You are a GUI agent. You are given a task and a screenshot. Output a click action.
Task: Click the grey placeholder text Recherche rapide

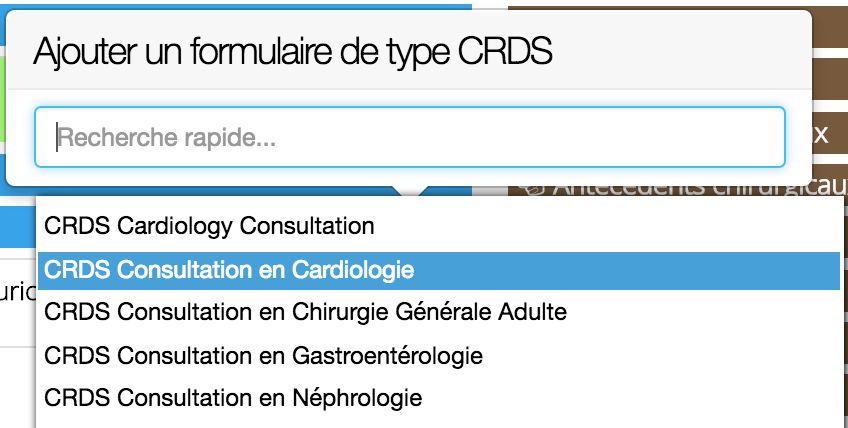click(x=167, y=137)
